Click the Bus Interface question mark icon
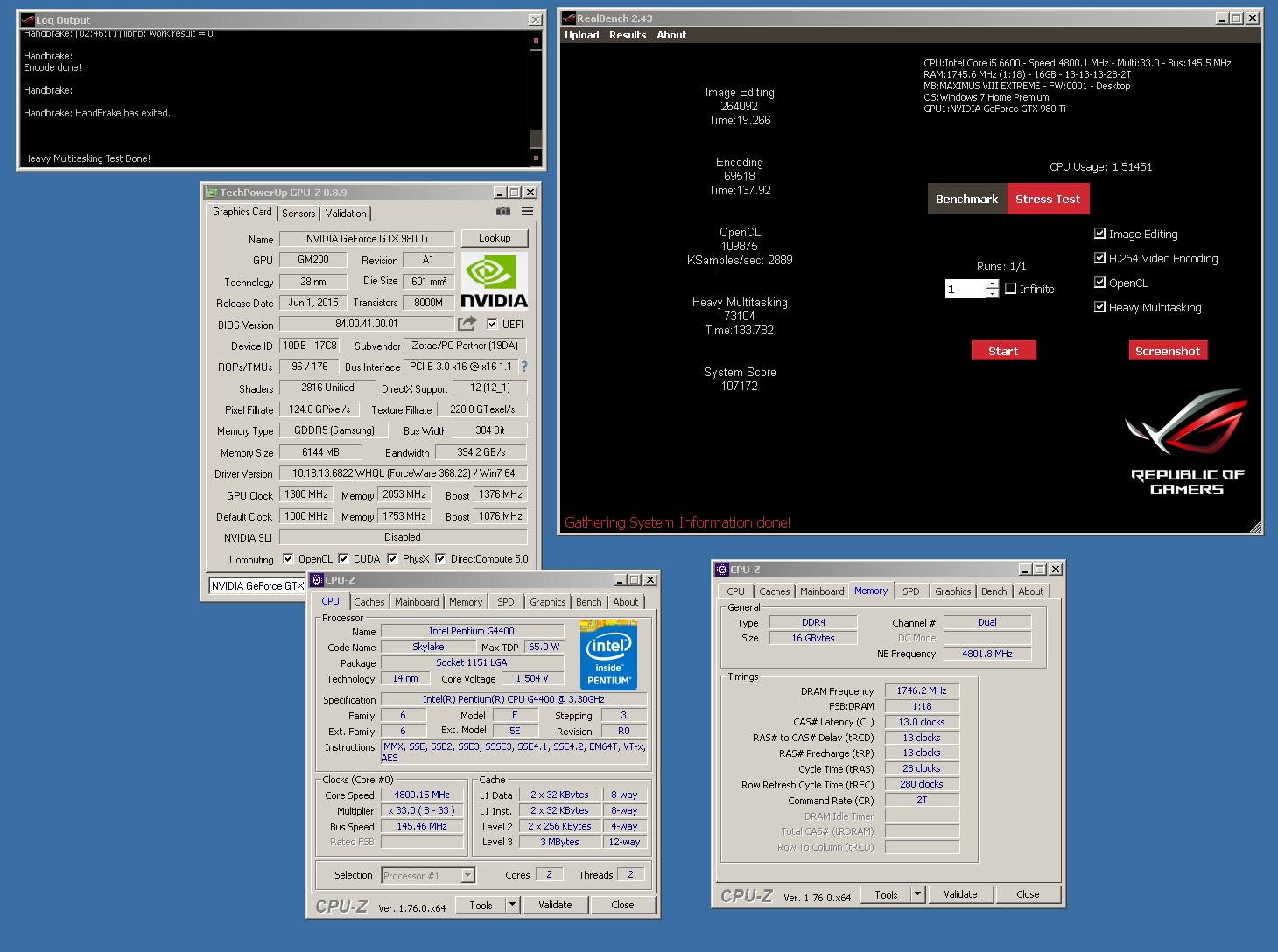Screen dimensions: 1278x952 [x=524, y=367]
